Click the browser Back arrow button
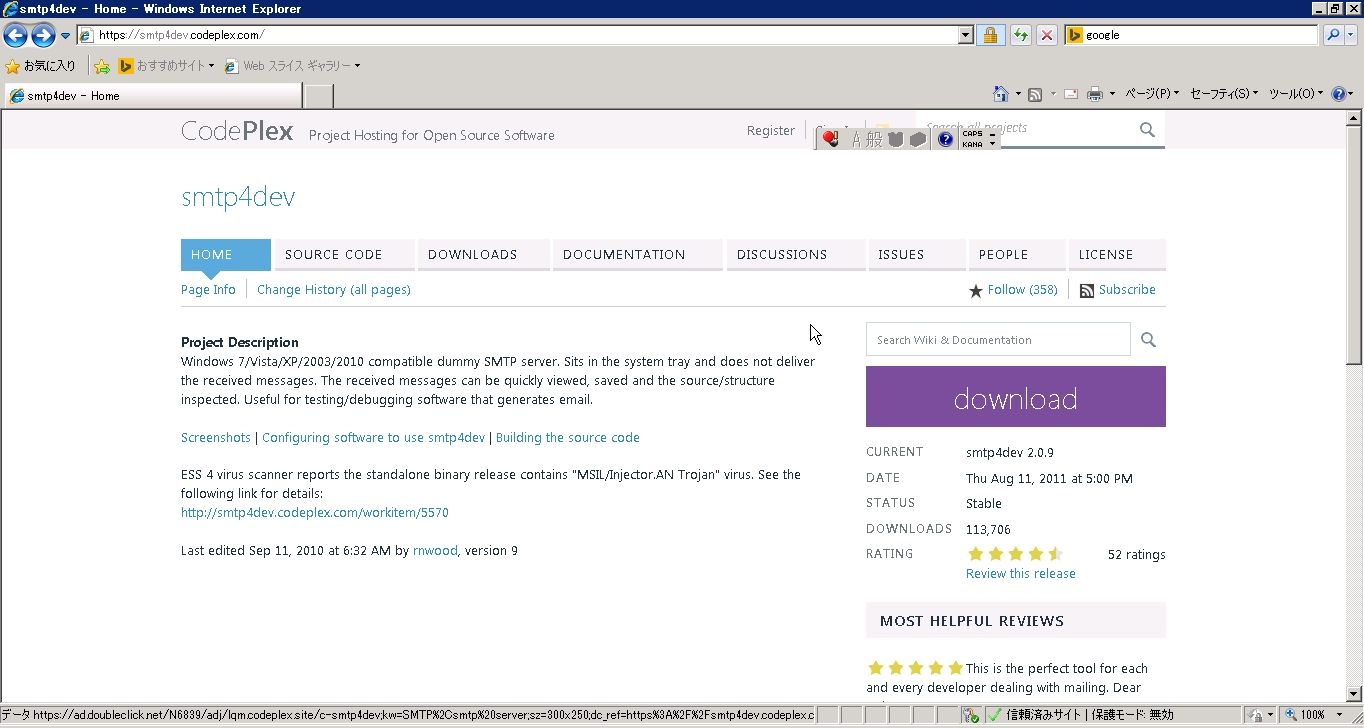Viewport: 1364px width, 728px height. pyautogui.click(x=15, y=36)
